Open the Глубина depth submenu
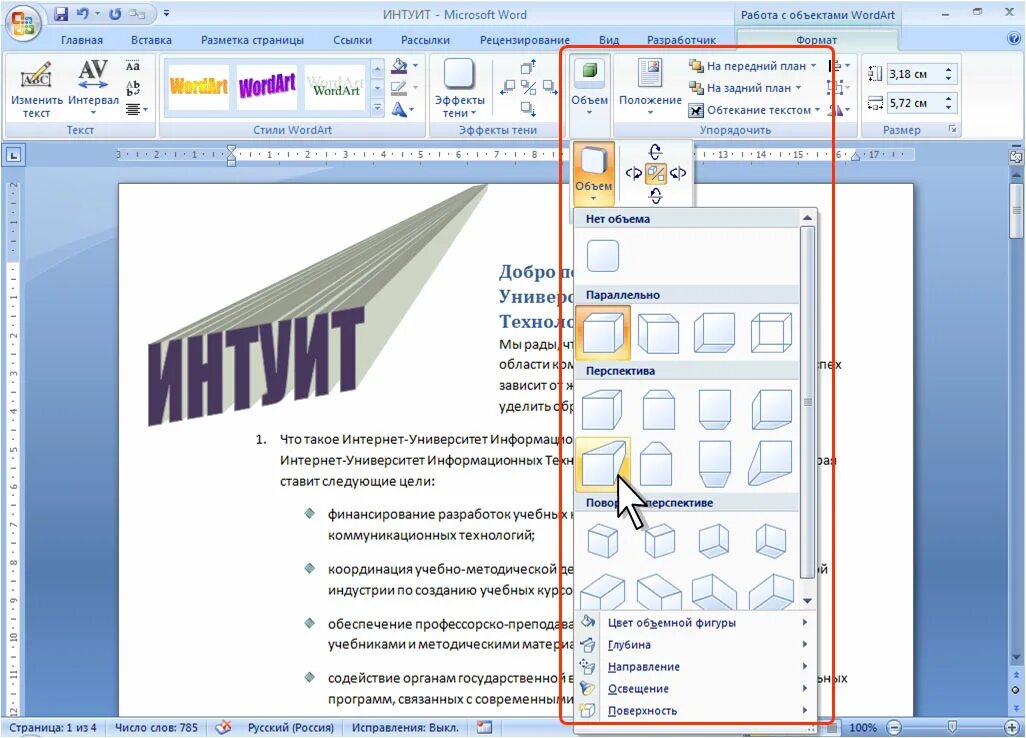1026x738 pixels. [694, 644]
